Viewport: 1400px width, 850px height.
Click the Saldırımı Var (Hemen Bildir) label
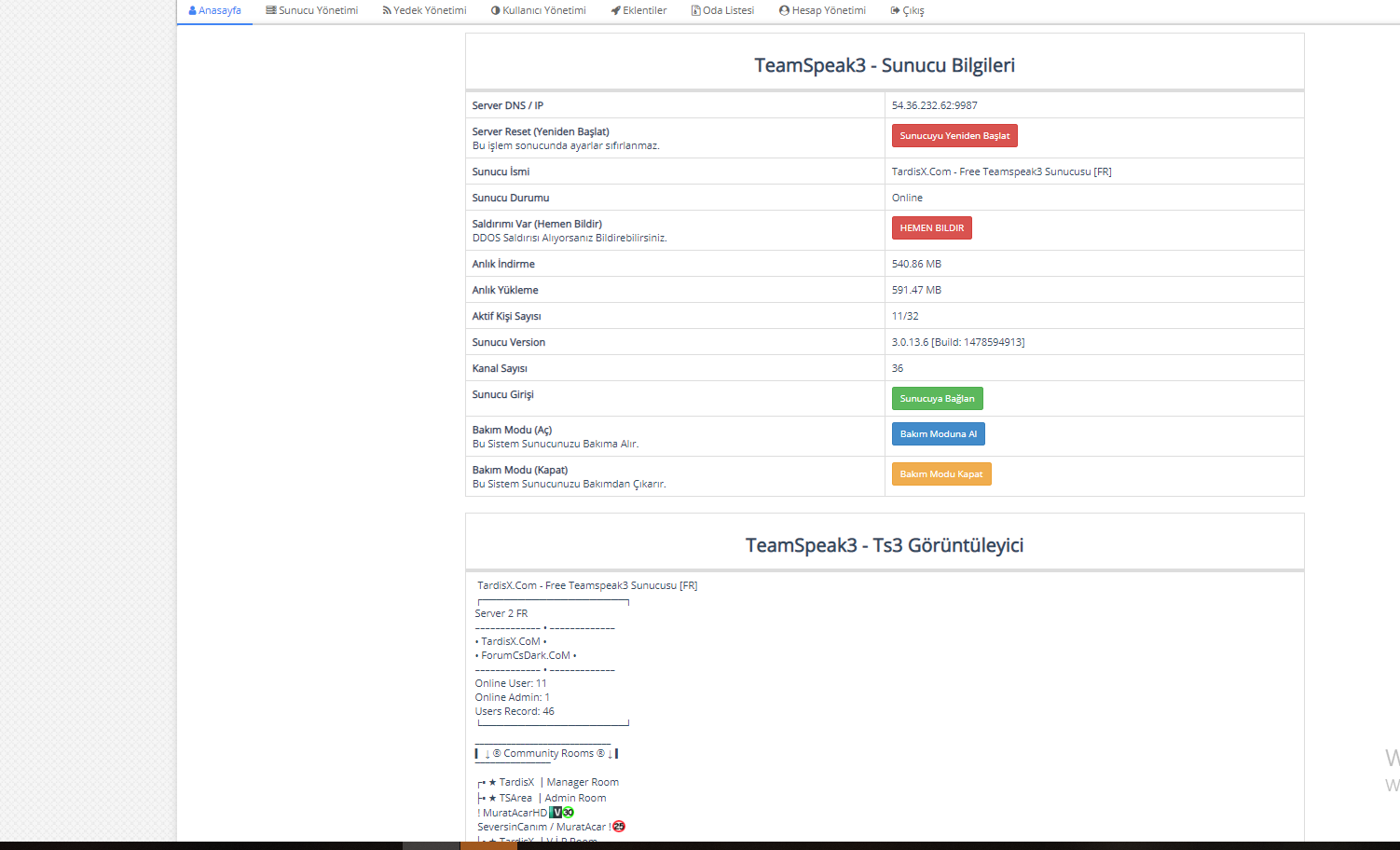click(x=537, y=224)
